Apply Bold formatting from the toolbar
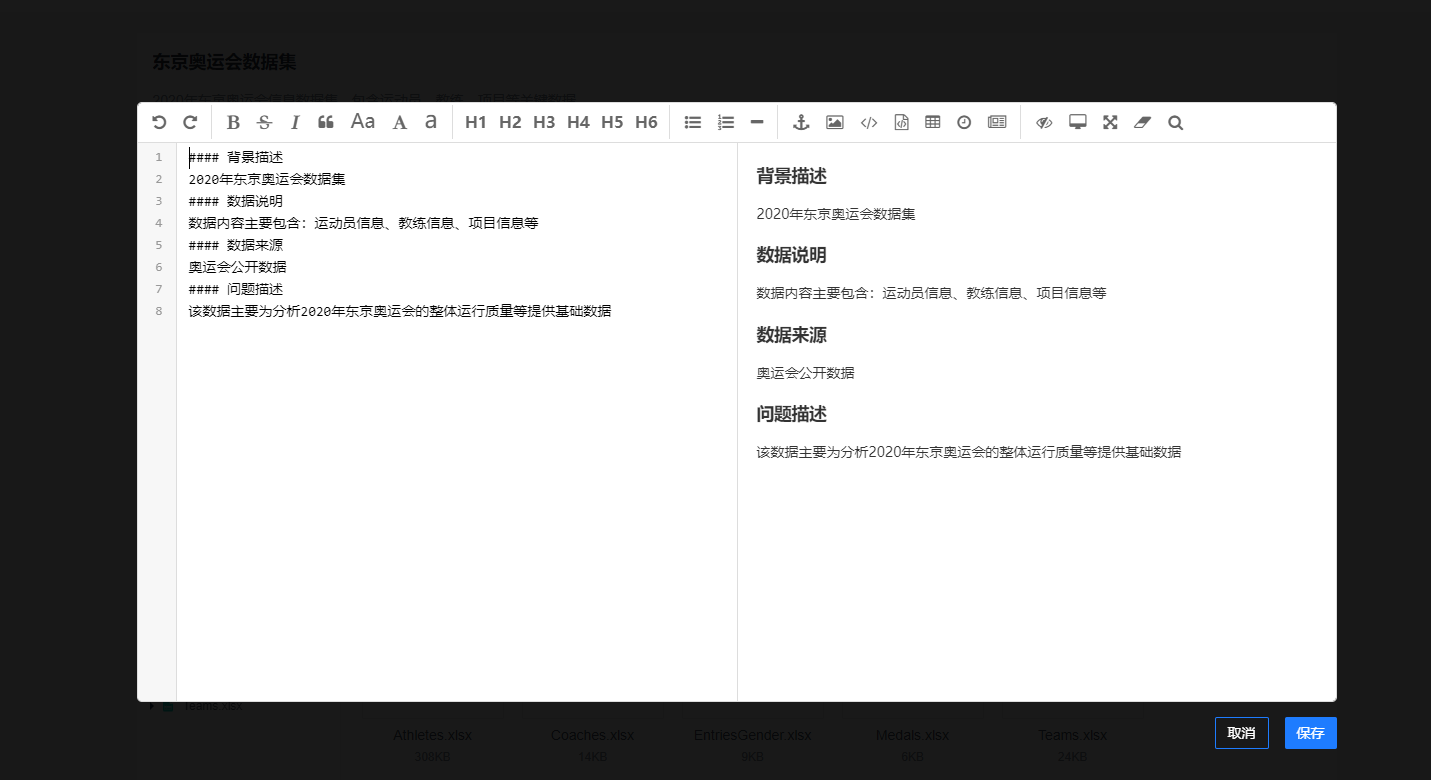 [x=234, y=122]
